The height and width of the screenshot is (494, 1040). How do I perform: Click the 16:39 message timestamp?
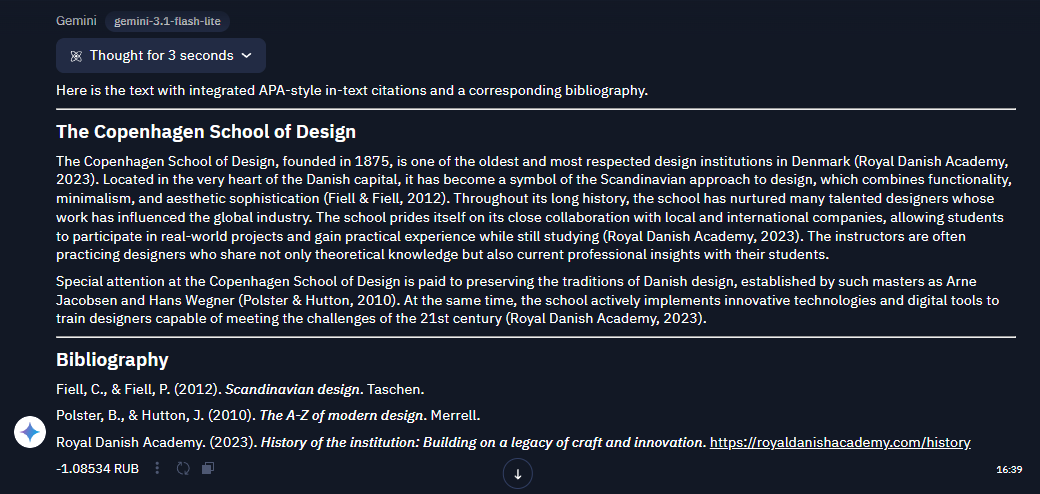[1008, 469]
